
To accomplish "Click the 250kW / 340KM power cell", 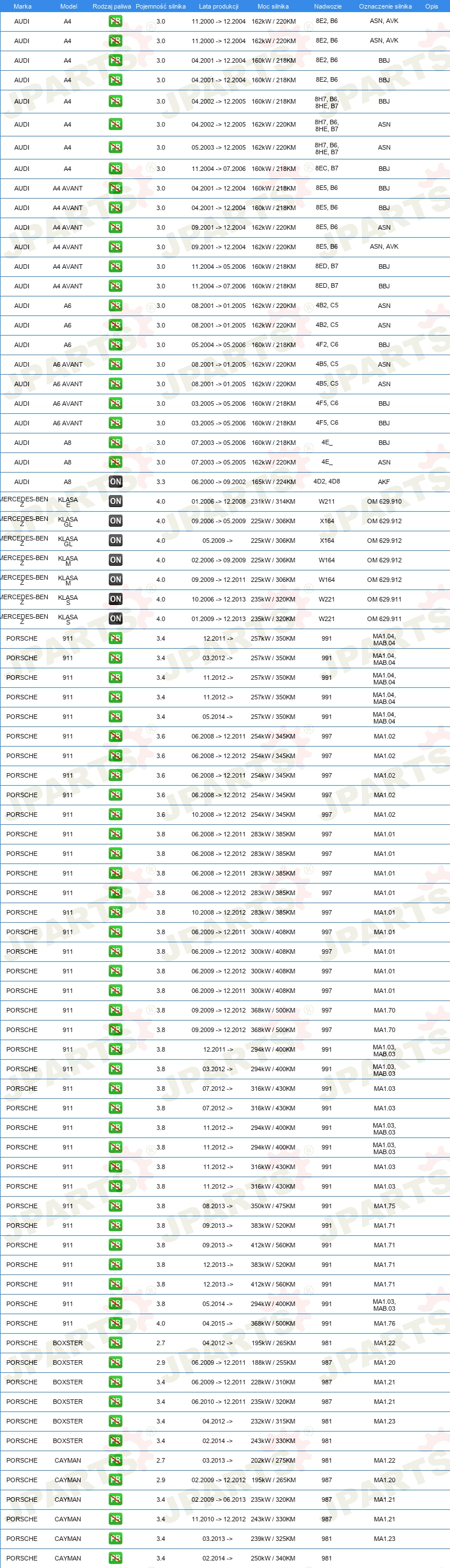I will click(x=273, y=1558).
